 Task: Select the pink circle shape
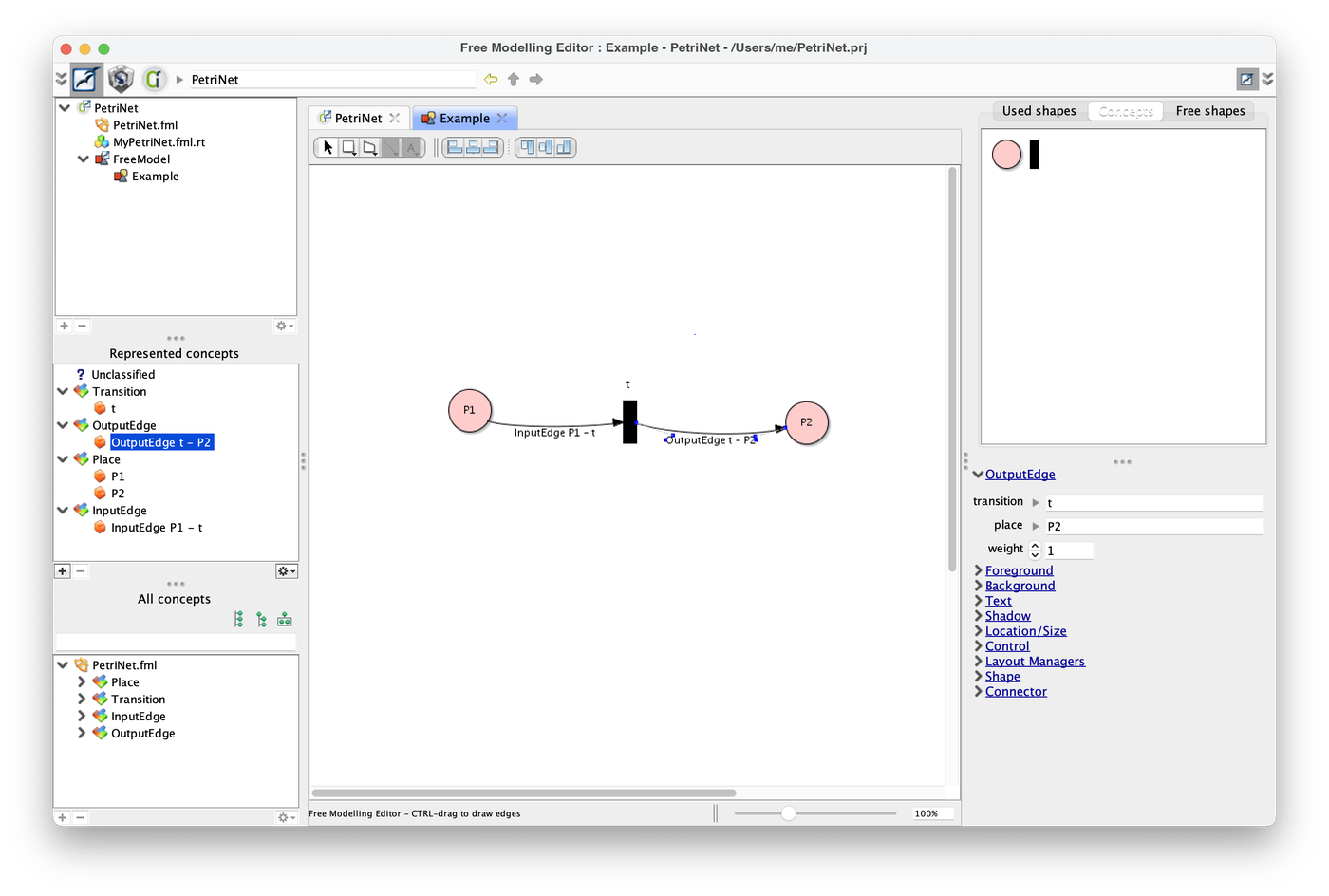[1006, 154]
